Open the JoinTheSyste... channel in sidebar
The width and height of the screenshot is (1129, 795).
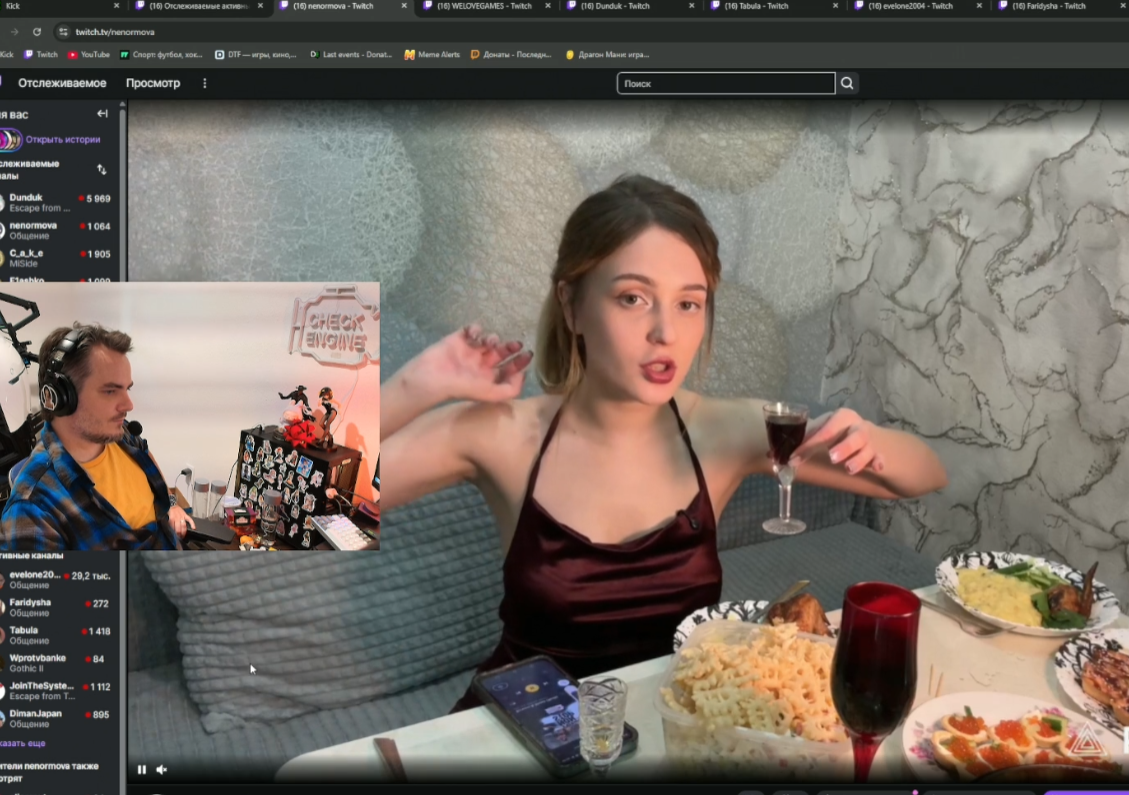[x=58, y=691]
